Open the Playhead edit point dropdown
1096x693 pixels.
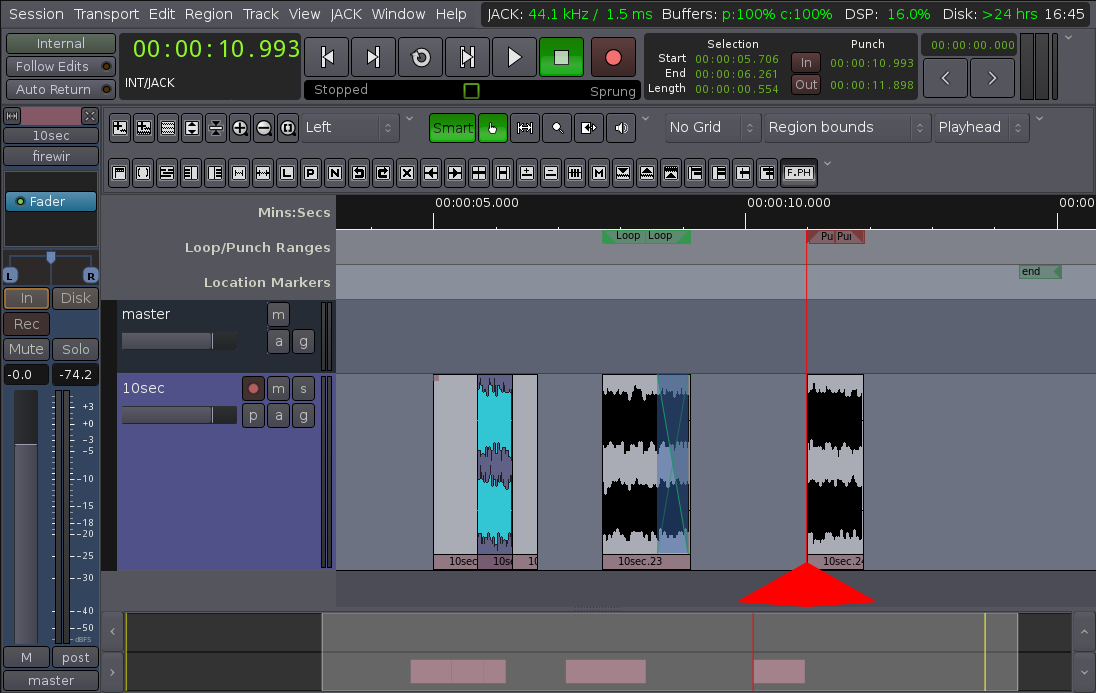pos(981,128)
